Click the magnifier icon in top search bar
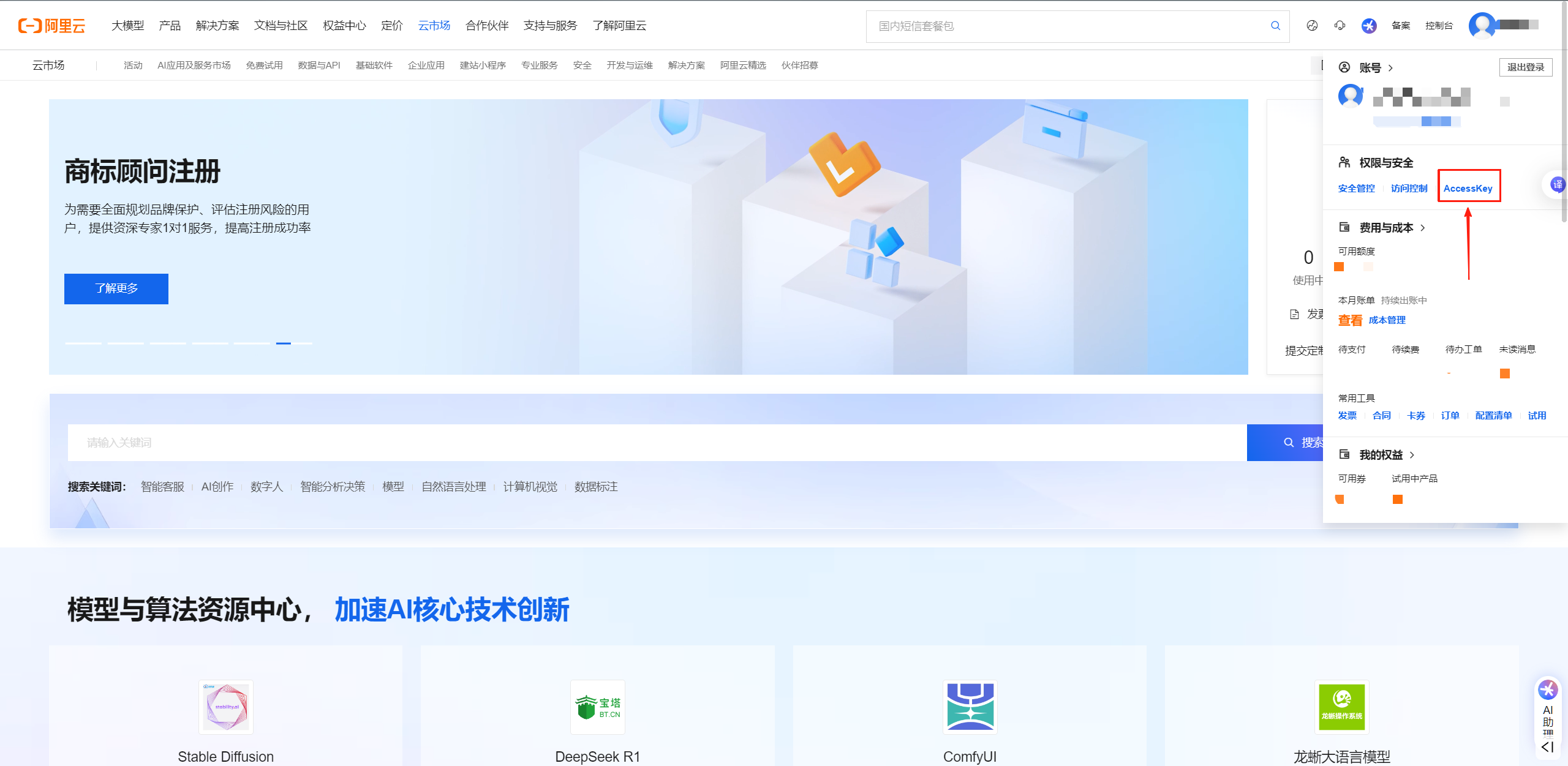 (1275, 26)
